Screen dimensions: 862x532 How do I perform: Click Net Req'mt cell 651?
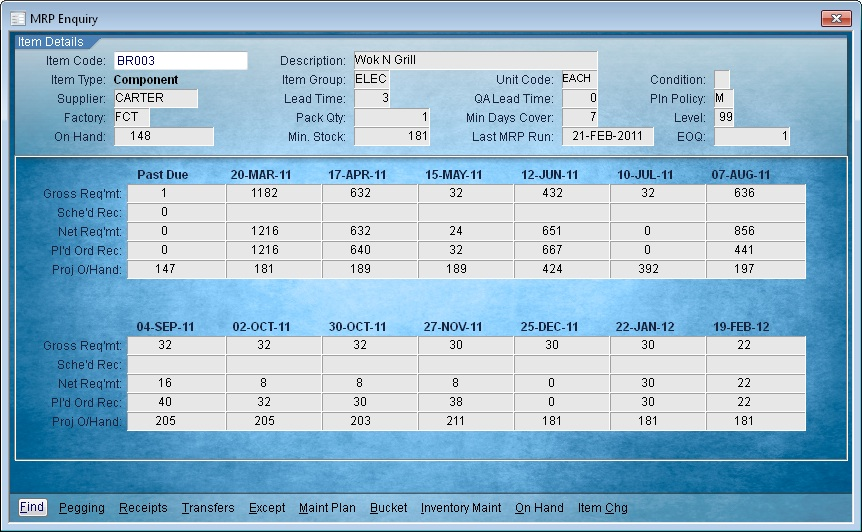tap(562, 231)
